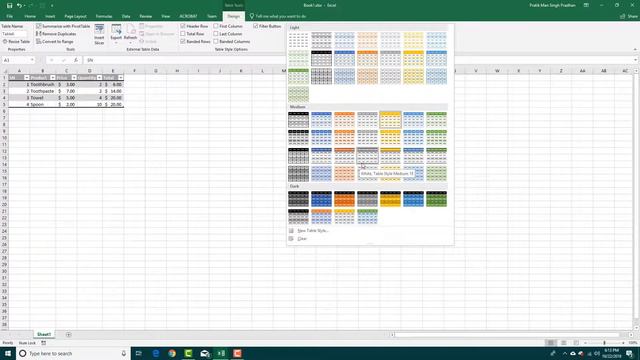Click Resize Table
The image size is (640, 360).
pyautogui.click(x=16, y=42)
